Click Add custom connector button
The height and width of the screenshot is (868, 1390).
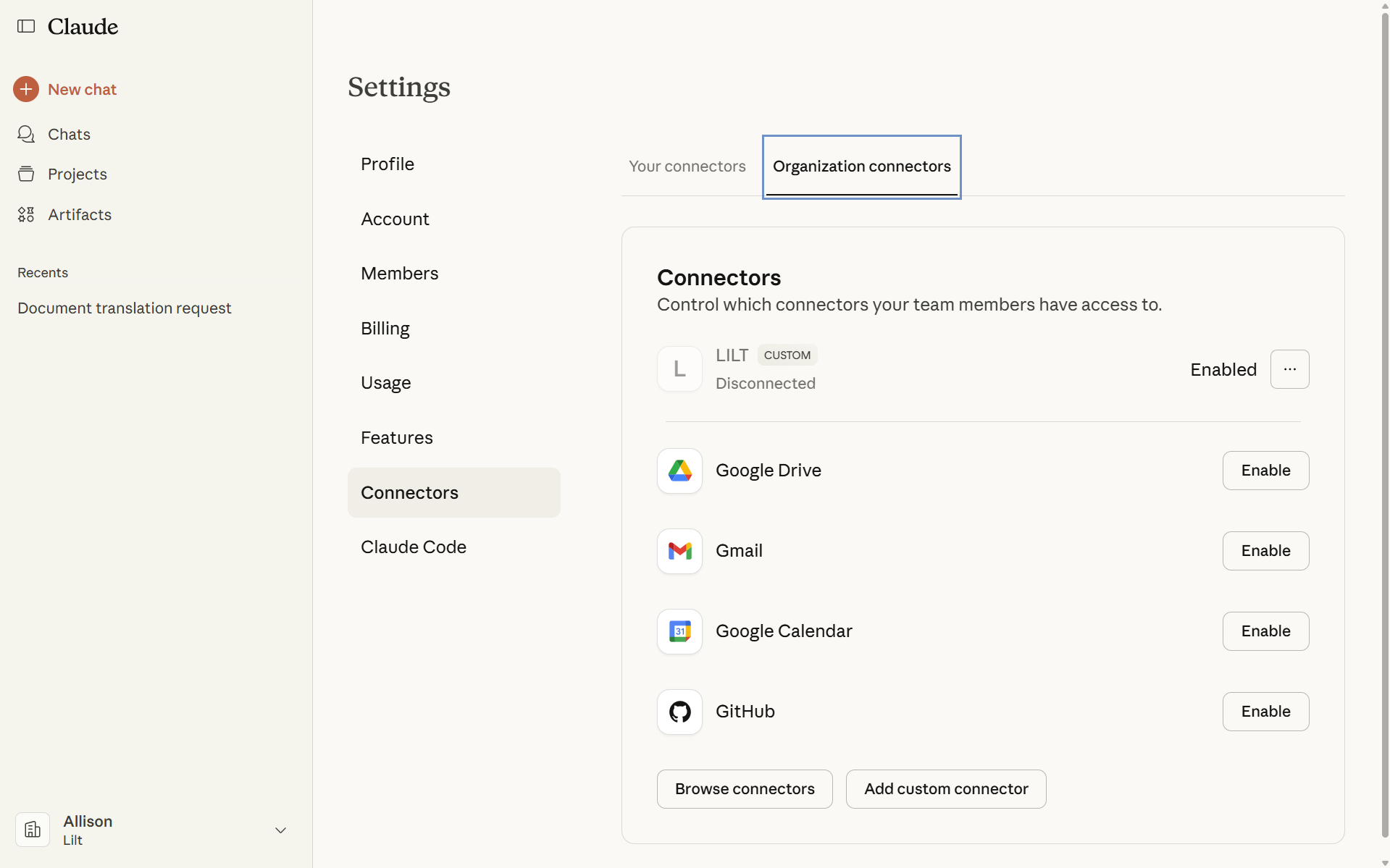point(945,789)
